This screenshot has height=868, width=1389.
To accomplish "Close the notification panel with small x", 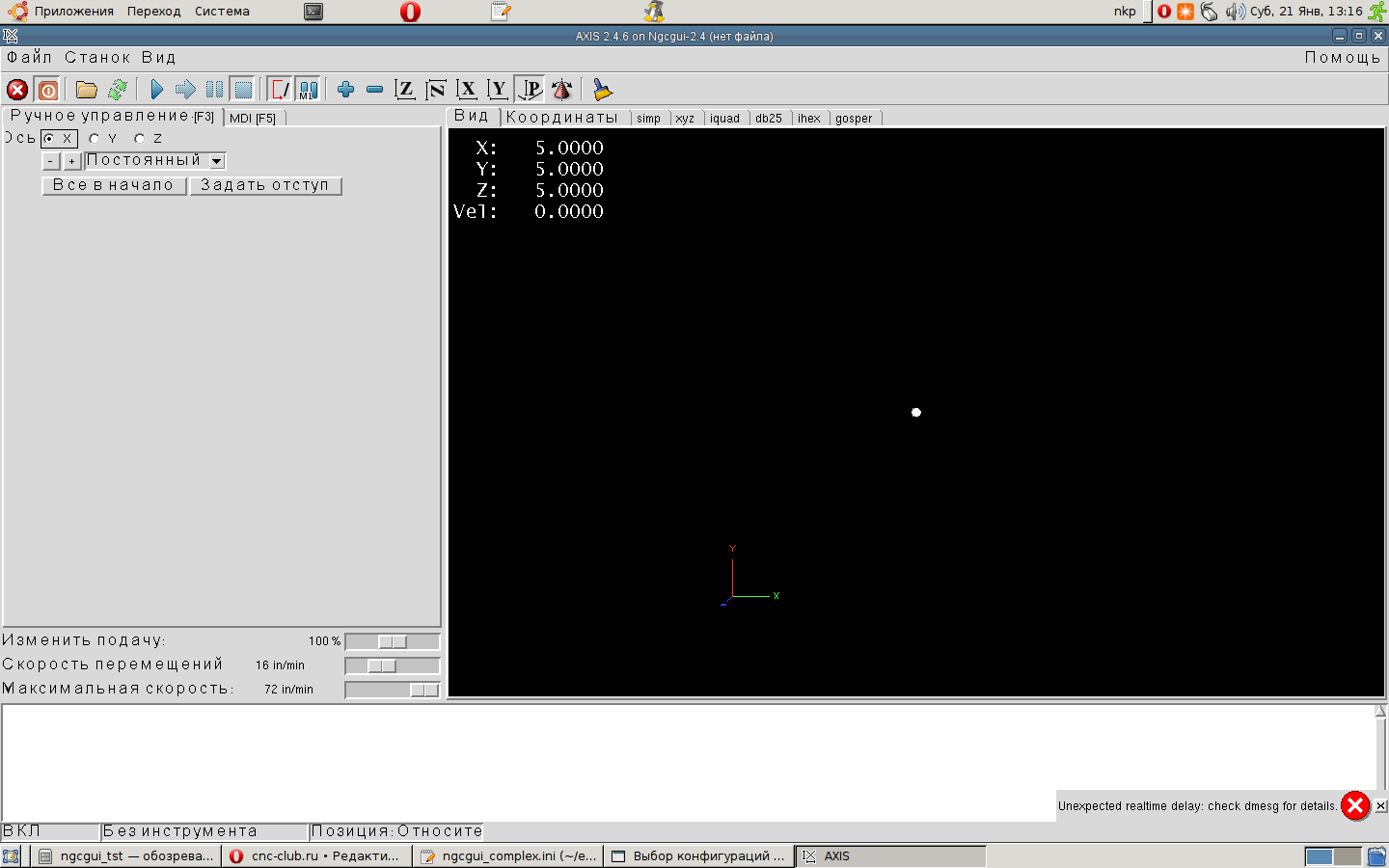I will coord(1381,805).
